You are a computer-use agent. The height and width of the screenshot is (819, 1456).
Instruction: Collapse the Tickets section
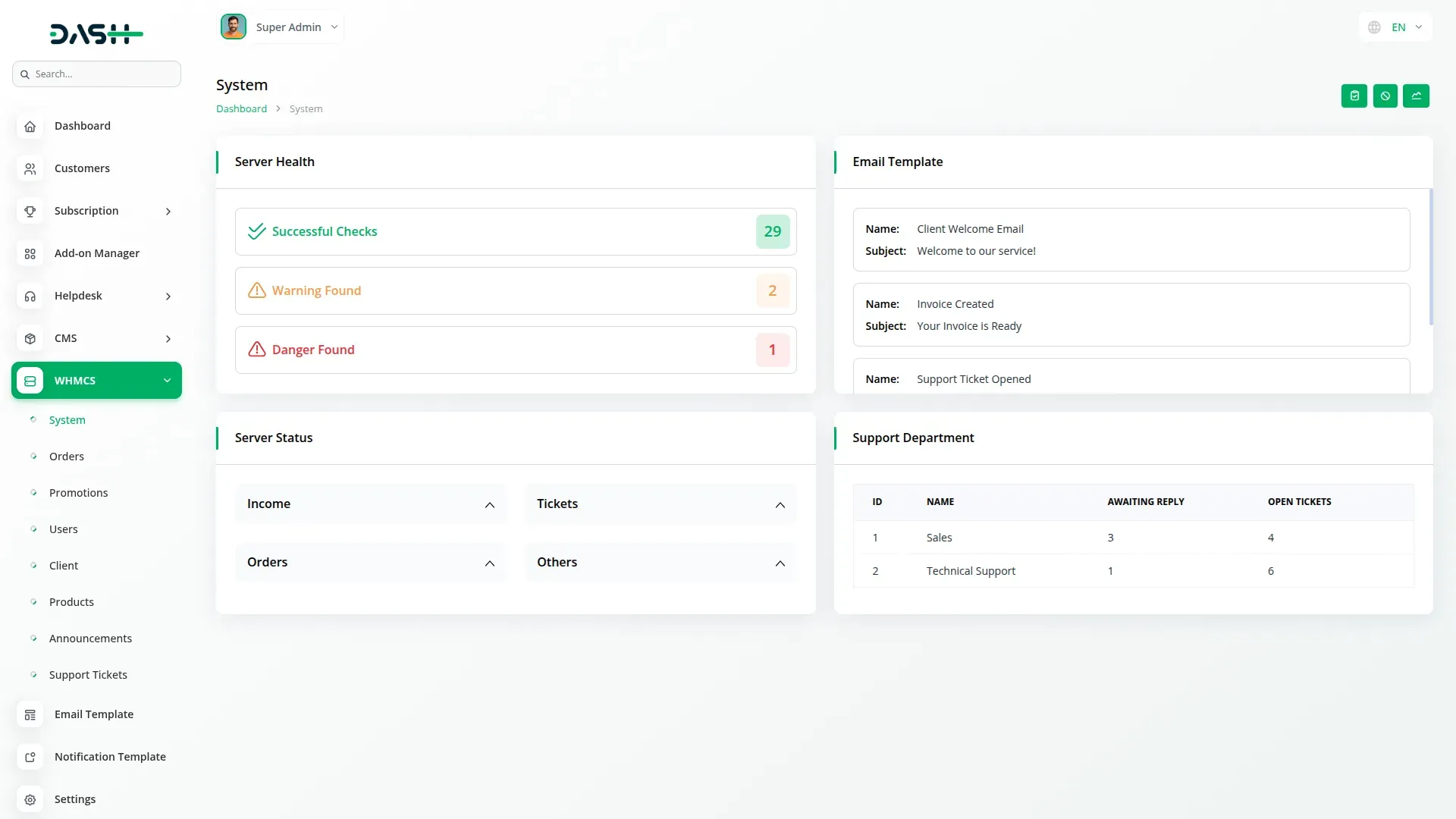pos(780,505)
